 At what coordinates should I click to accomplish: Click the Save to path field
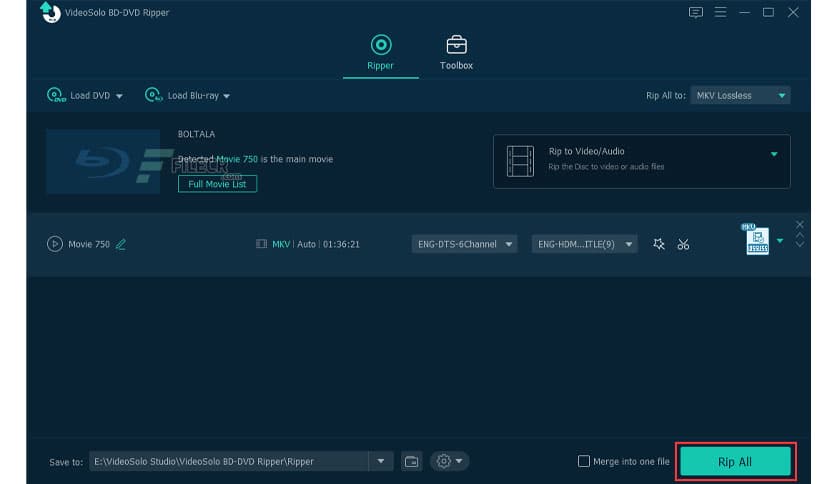point(229,461)
